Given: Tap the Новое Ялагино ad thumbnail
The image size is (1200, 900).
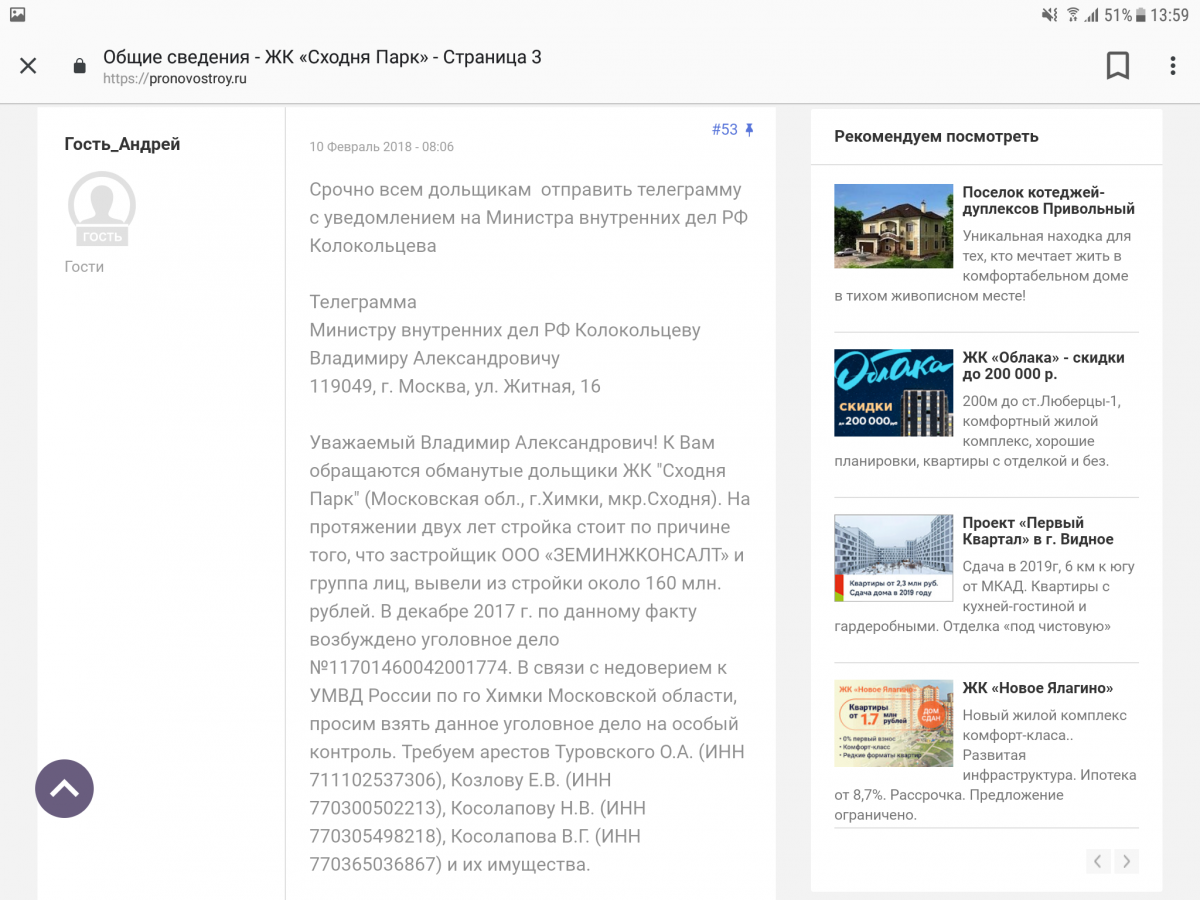Looking at the screenshot, I should [x=894, y=723].
